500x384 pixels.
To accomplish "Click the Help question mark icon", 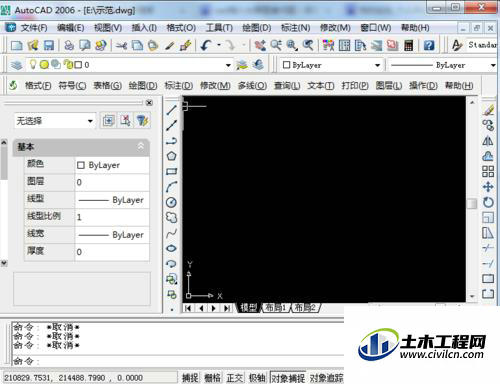I will 429,45.
